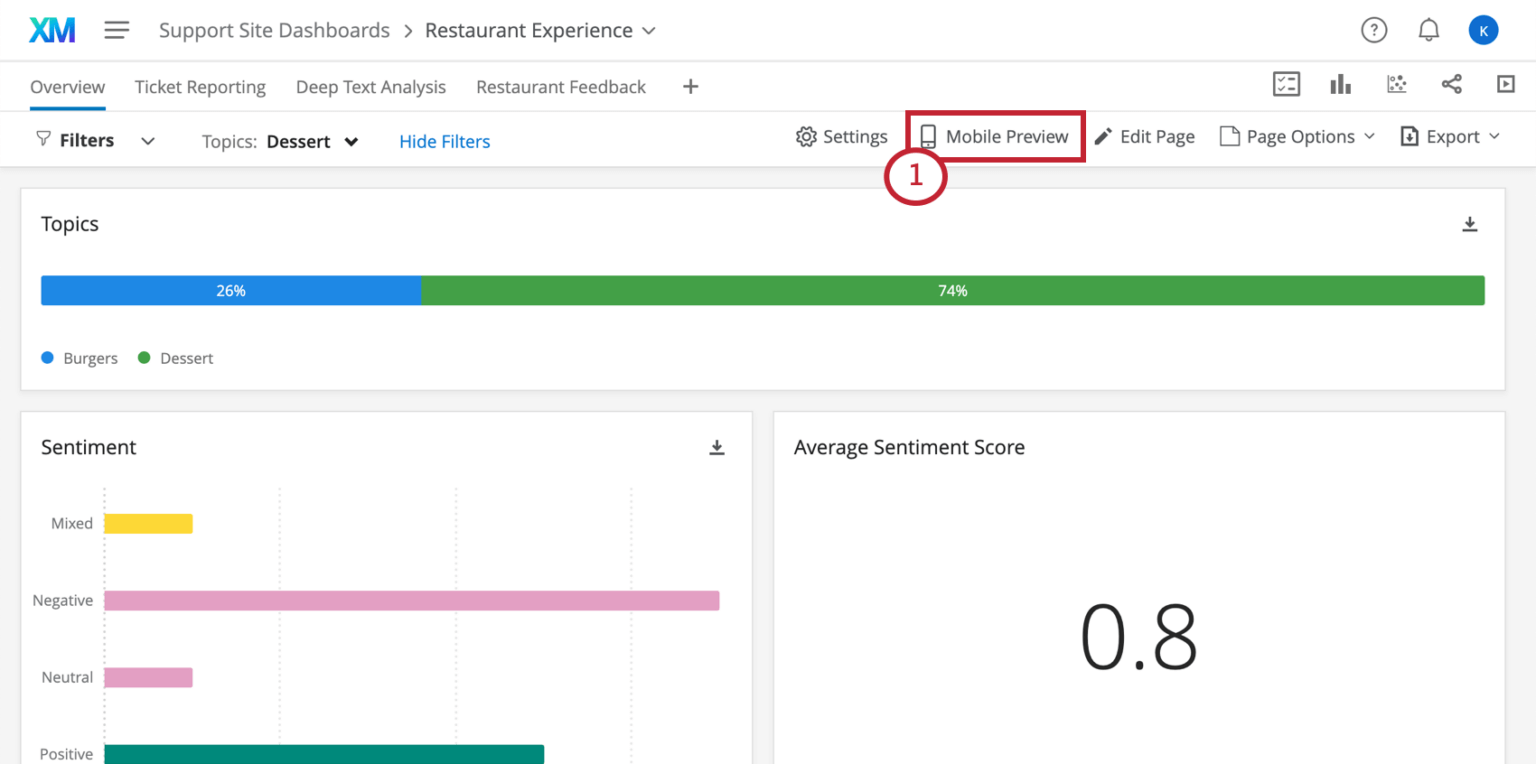Switch to the Deep Text Analysis tab
This screenshot has width=1536, height=764.
(x=370, y=87)
